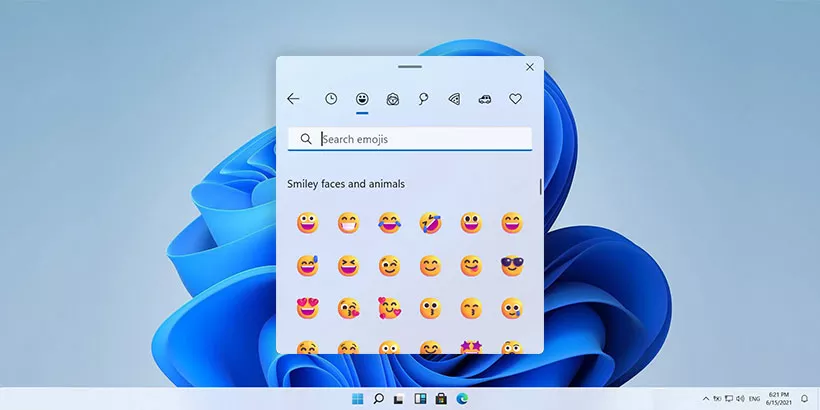Insert the top-row grinning face with smiling eyes

click(x=512, y=223)
